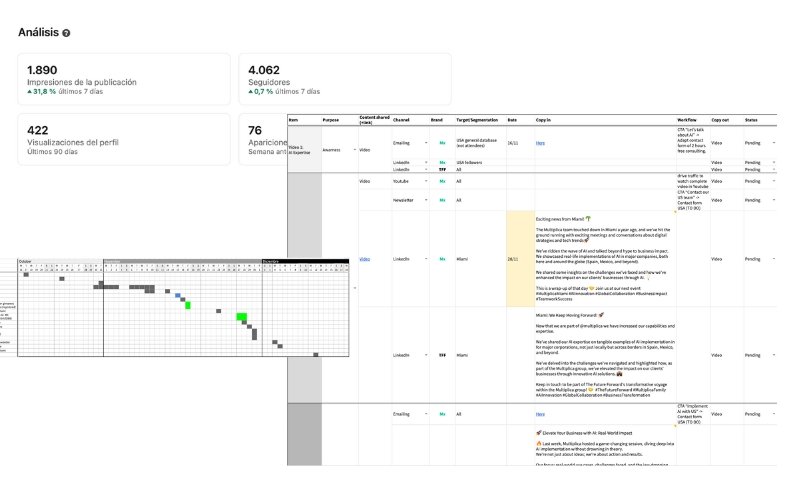Open the Visualizaciones del perfil card

point(124,139)
